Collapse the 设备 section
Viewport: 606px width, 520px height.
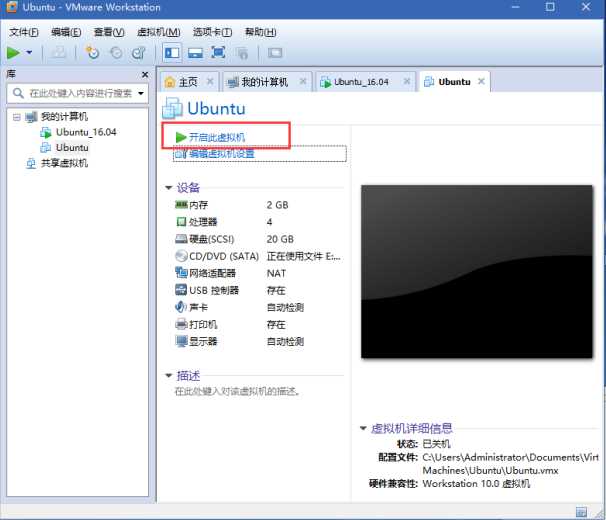click(169, 188)
